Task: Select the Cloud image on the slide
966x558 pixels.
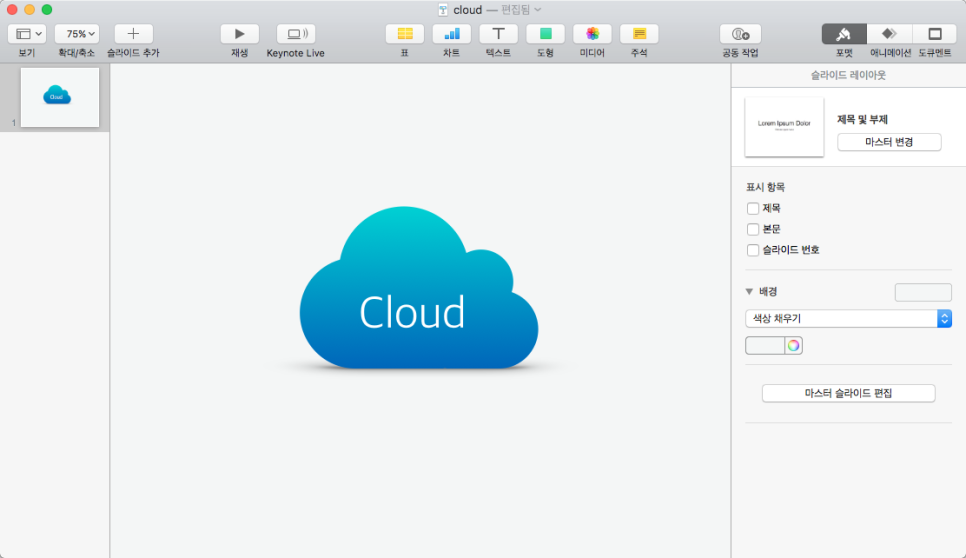Action: (419, 289)
